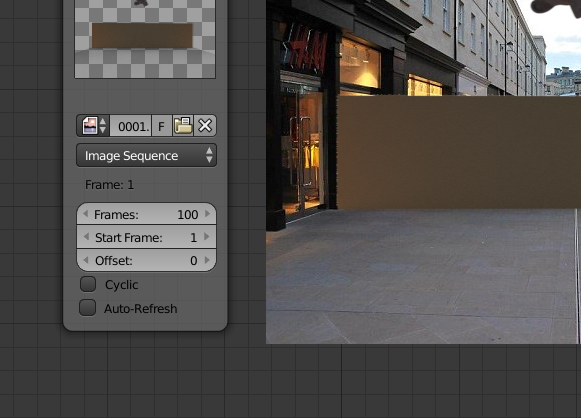Increase Frames value with right arrow

[208, 214]
